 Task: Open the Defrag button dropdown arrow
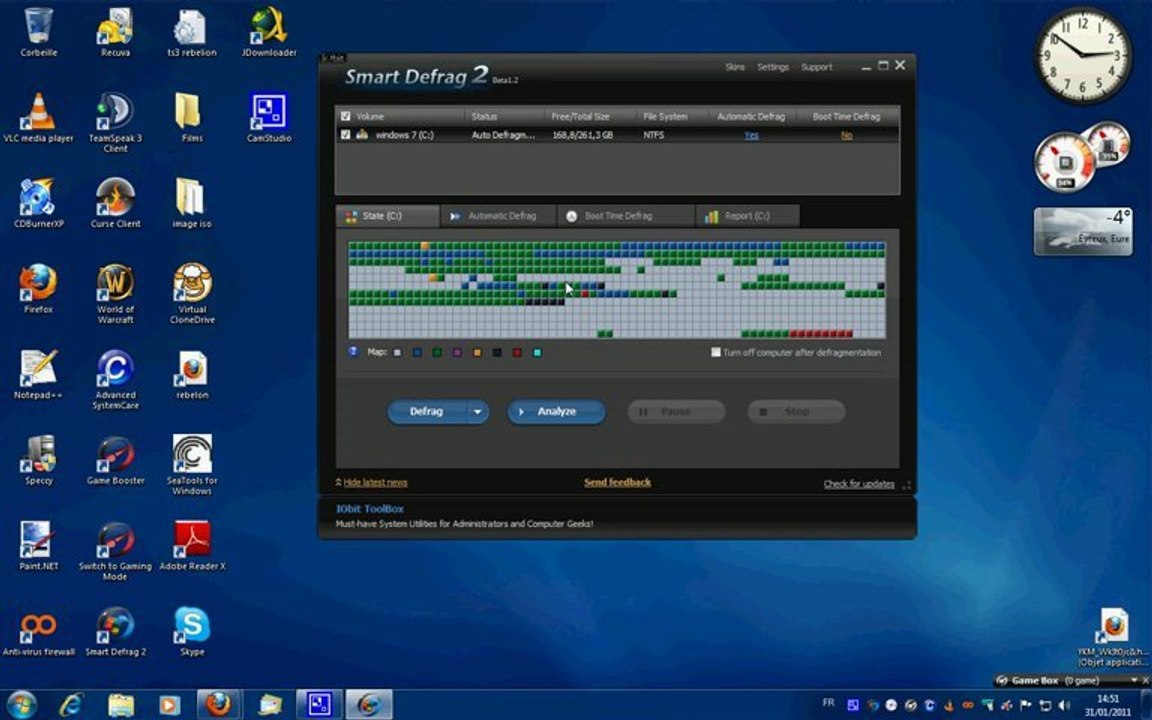coord(478,411)
